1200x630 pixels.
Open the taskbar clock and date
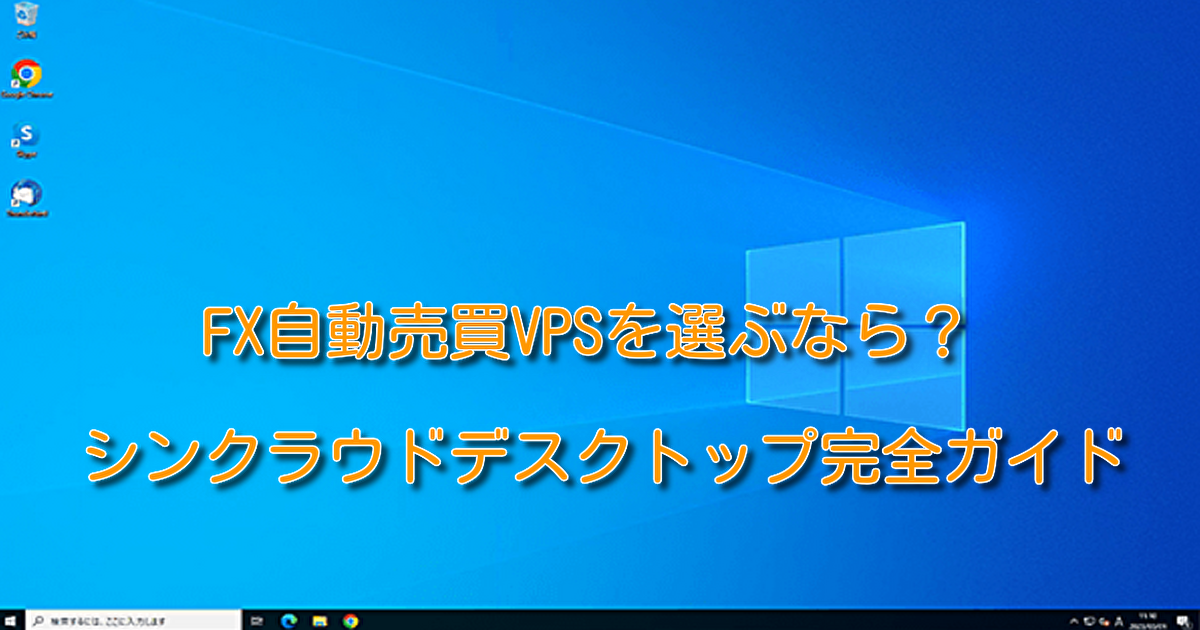pyautogui.click(x=1148, y=620)
